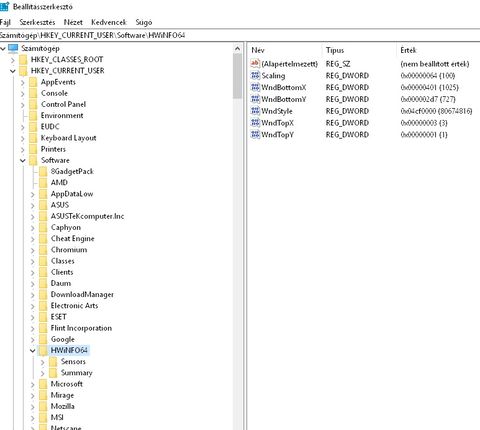
Task: Select the MSI key
Action: 57,418
